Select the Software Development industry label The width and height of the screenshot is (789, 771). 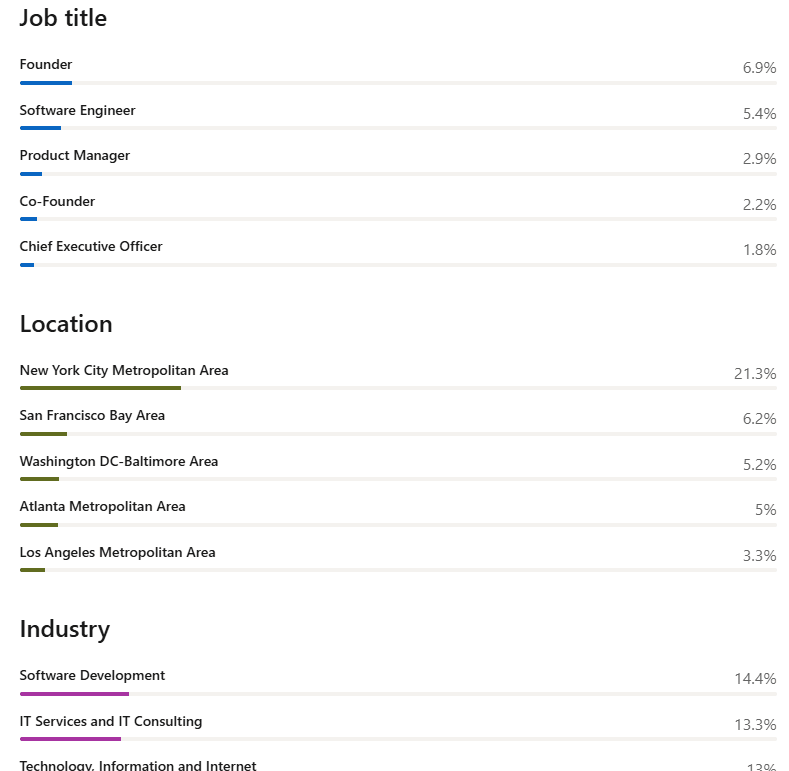pyautogui.click(x=92, y=676)
